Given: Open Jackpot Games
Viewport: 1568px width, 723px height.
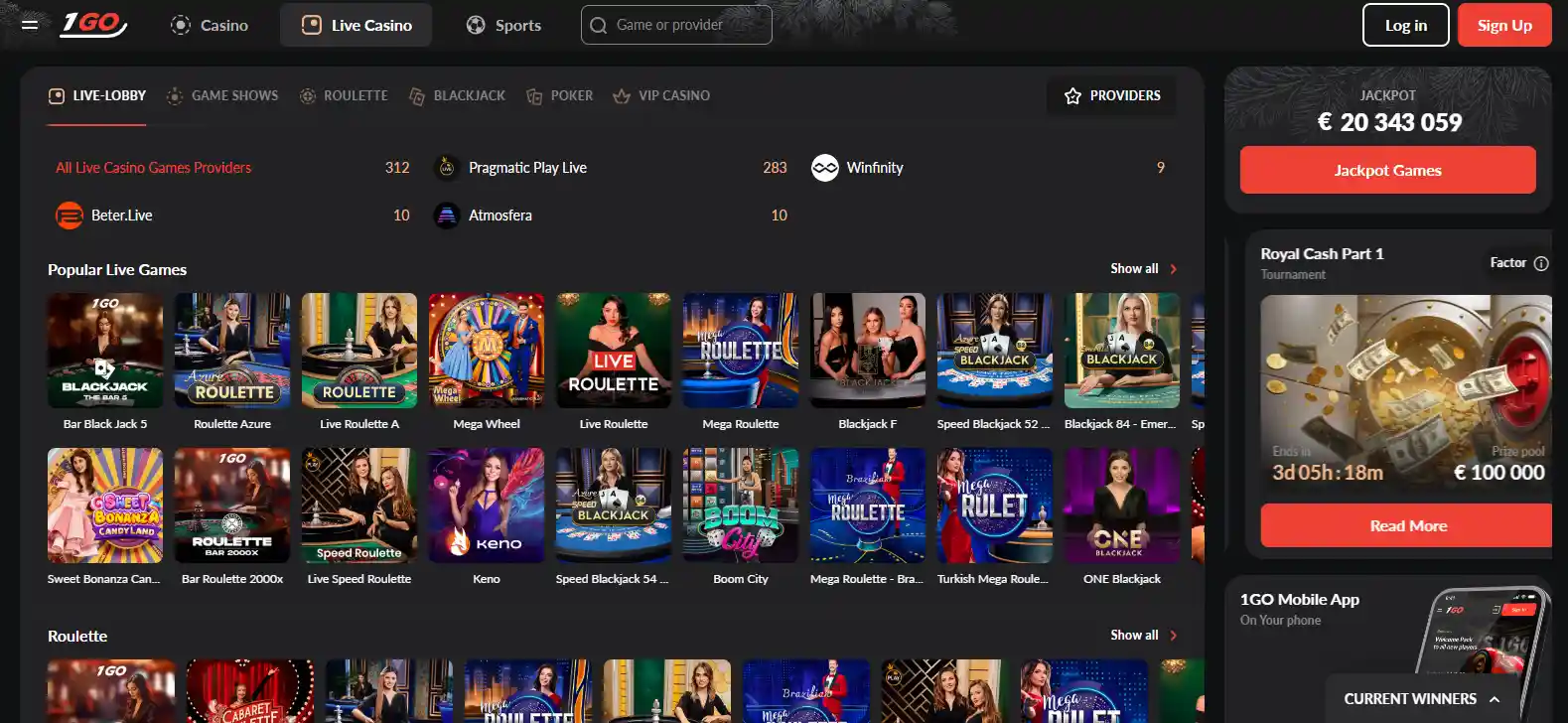Looking at the screenshot, I should tap(1387, 170).
